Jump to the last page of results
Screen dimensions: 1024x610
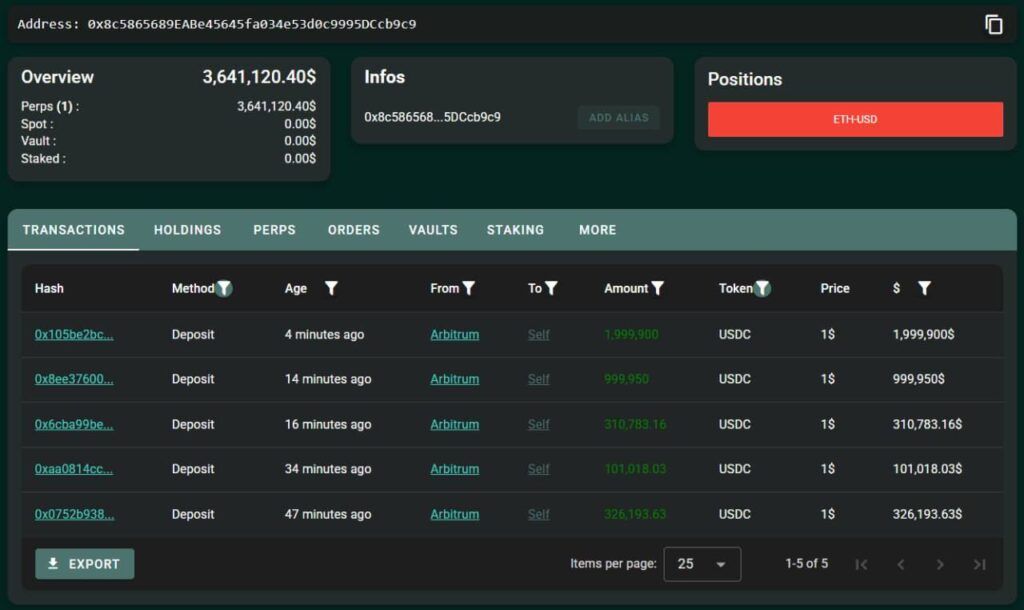click(979, 564)
